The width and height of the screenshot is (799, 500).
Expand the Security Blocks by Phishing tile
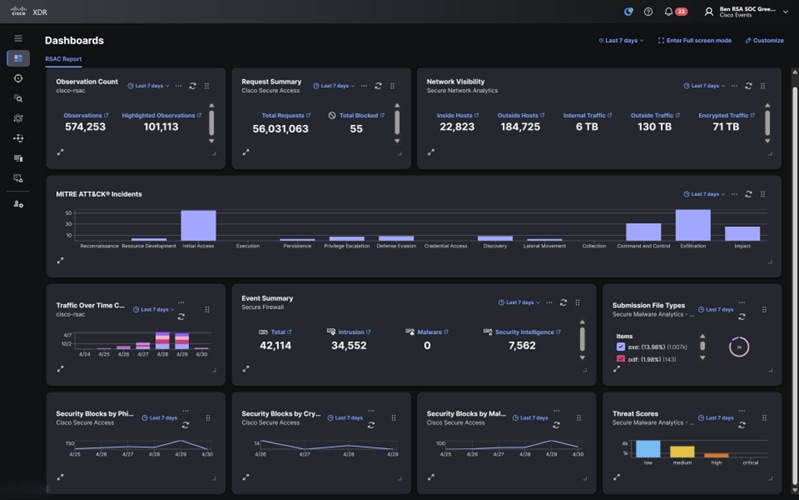(60, 477)
